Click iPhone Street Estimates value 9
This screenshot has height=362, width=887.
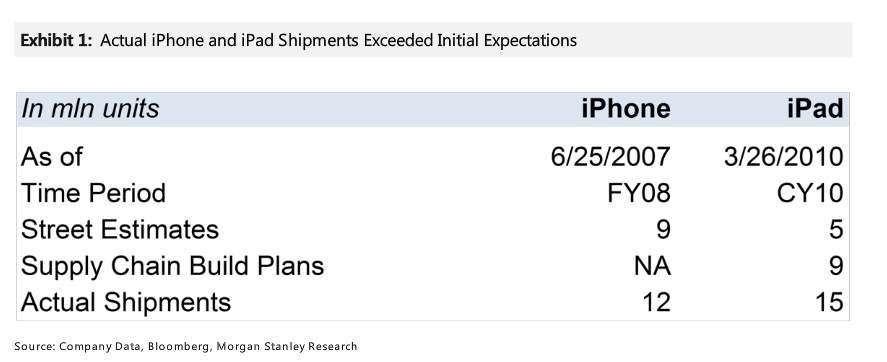click(663, 230)
